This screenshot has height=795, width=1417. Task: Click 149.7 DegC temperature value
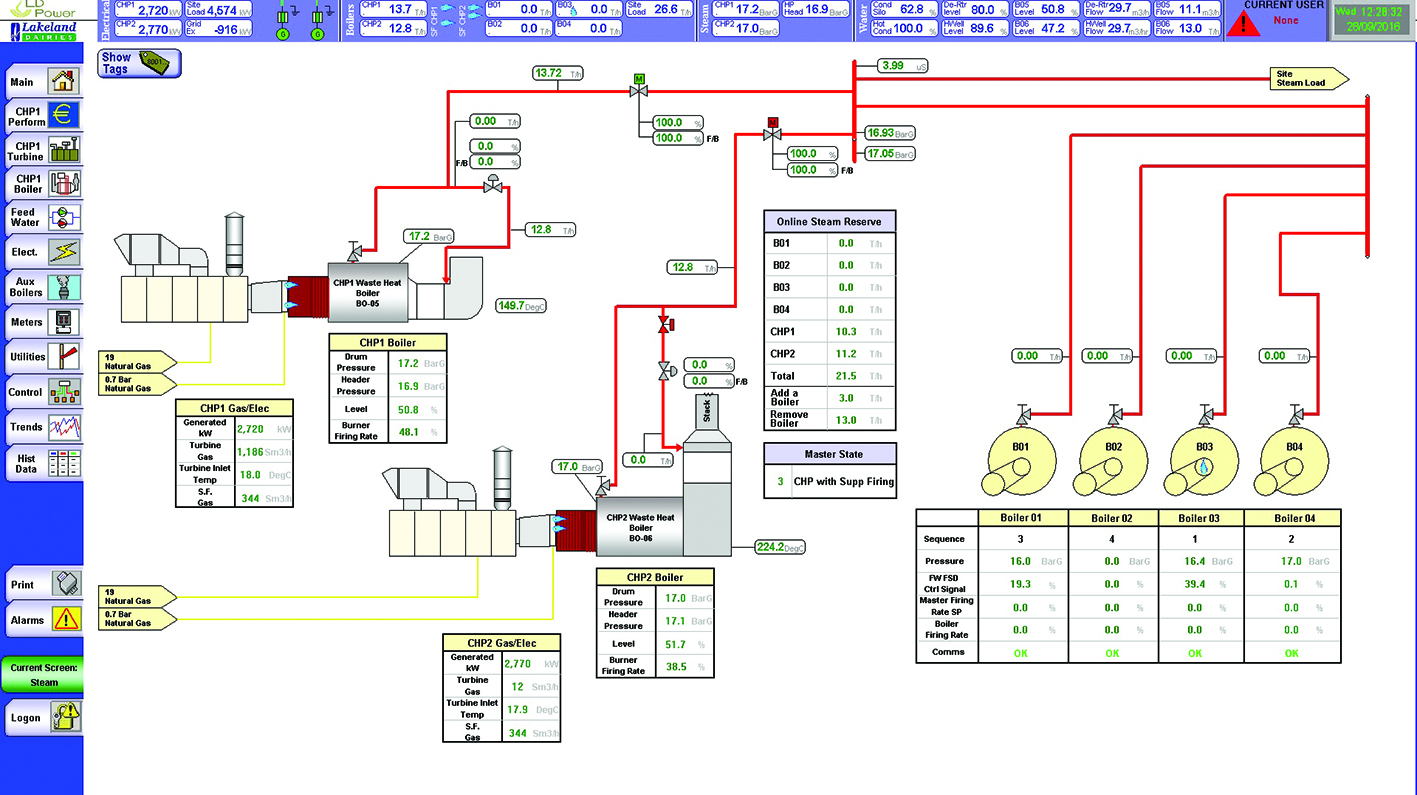(x=521, y=305)
